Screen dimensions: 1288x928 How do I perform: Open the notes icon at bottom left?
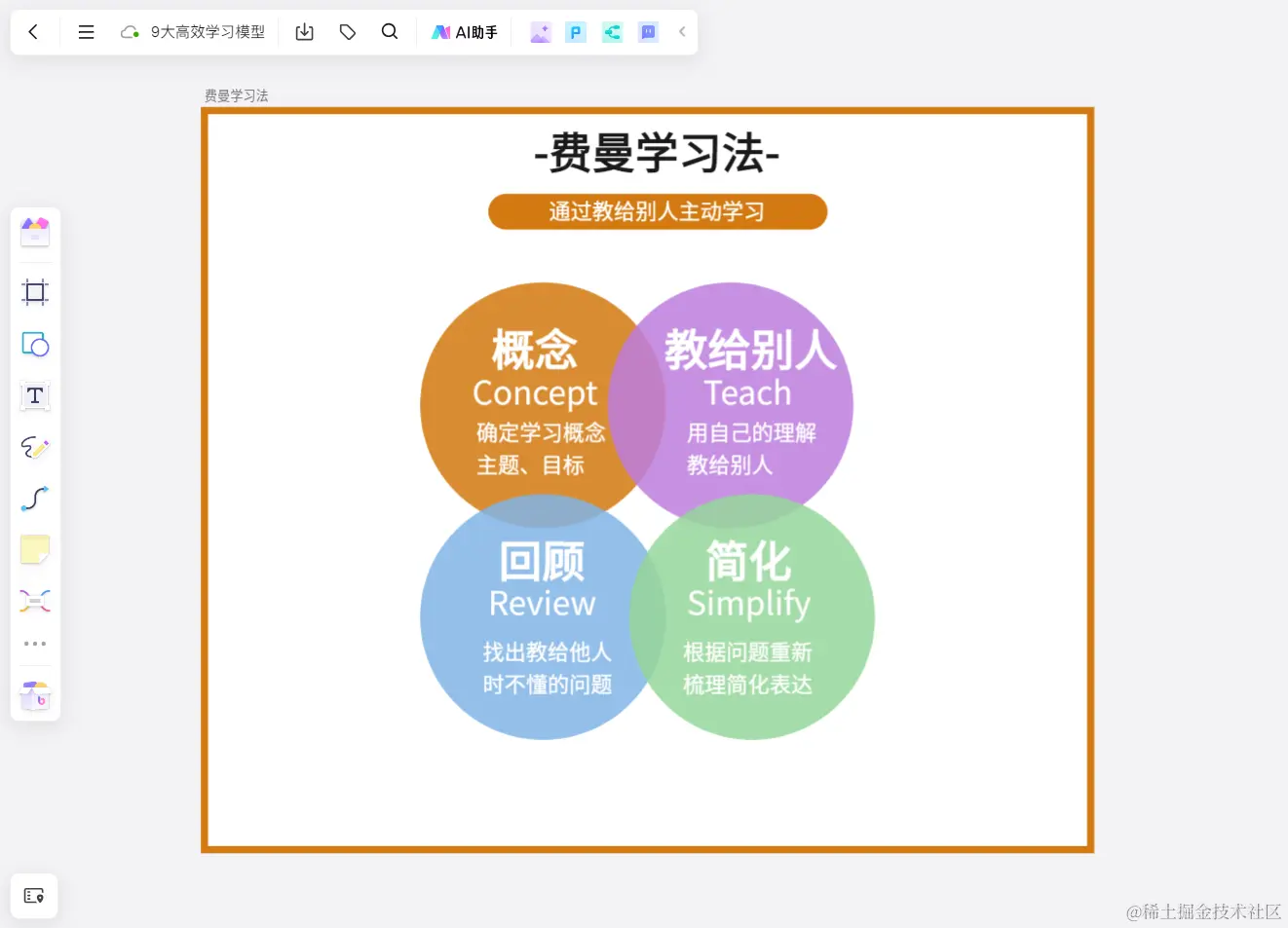coord(34,895)
